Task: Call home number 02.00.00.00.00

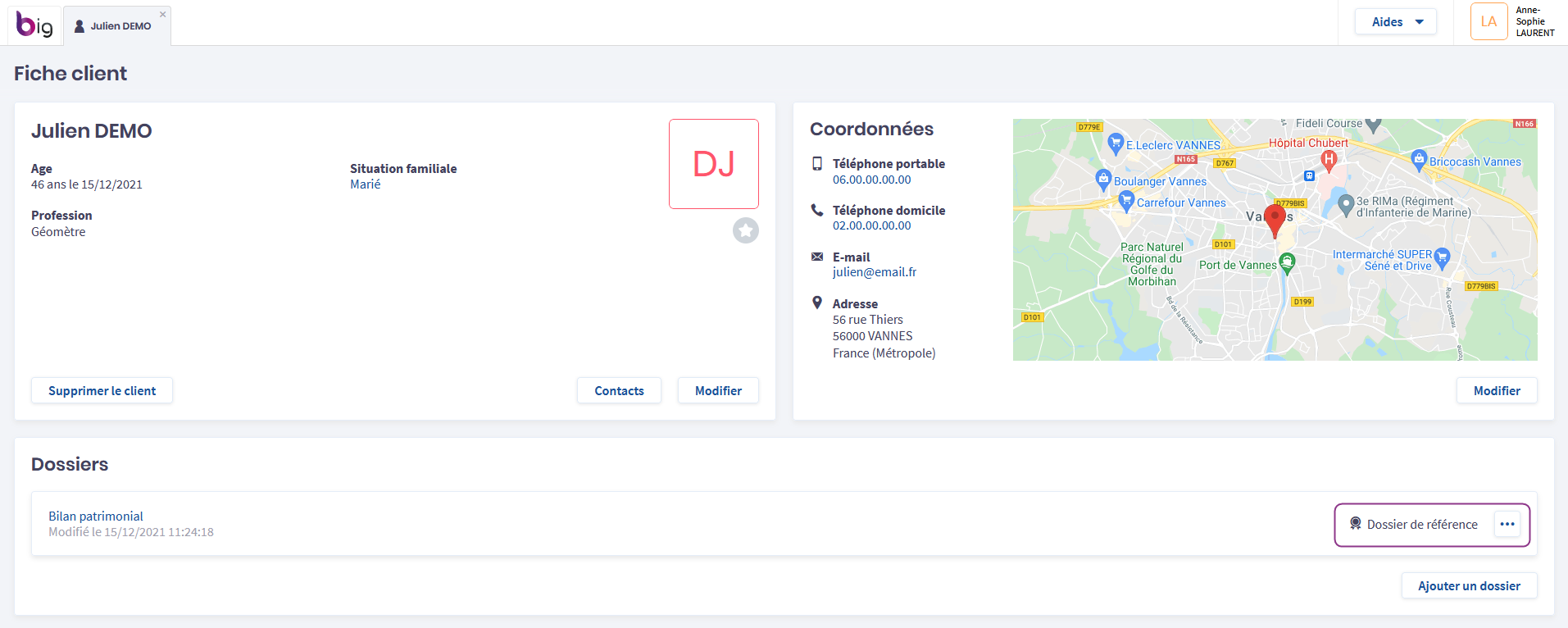Action: pyautogui.click(x=872, y=225)
